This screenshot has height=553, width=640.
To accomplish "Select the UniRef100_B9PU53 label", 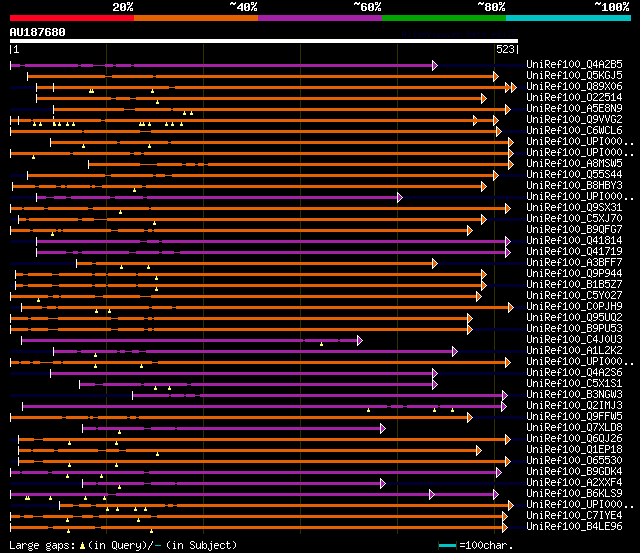I will click(574, 329).
